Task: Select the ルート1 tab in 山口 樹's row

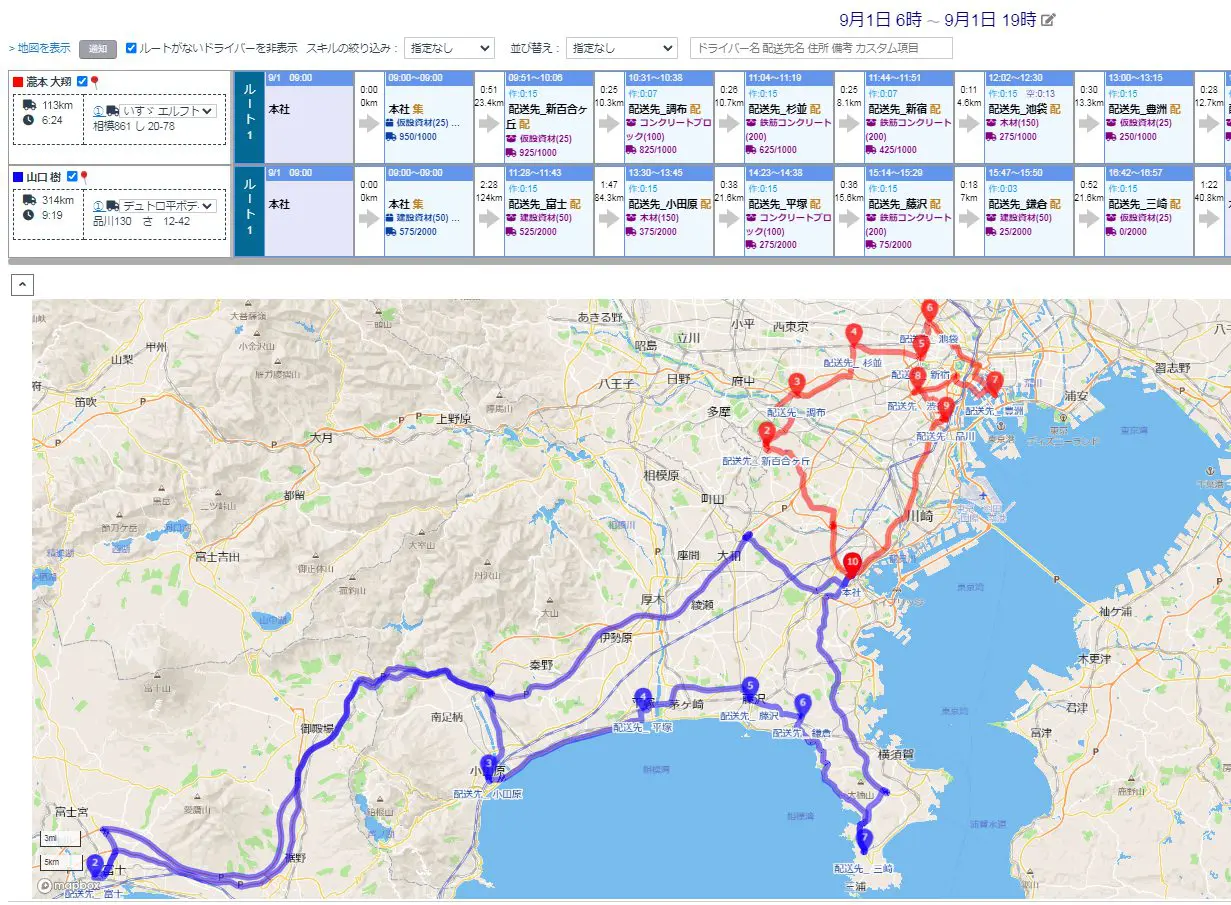Action: [x=249, y=211]
